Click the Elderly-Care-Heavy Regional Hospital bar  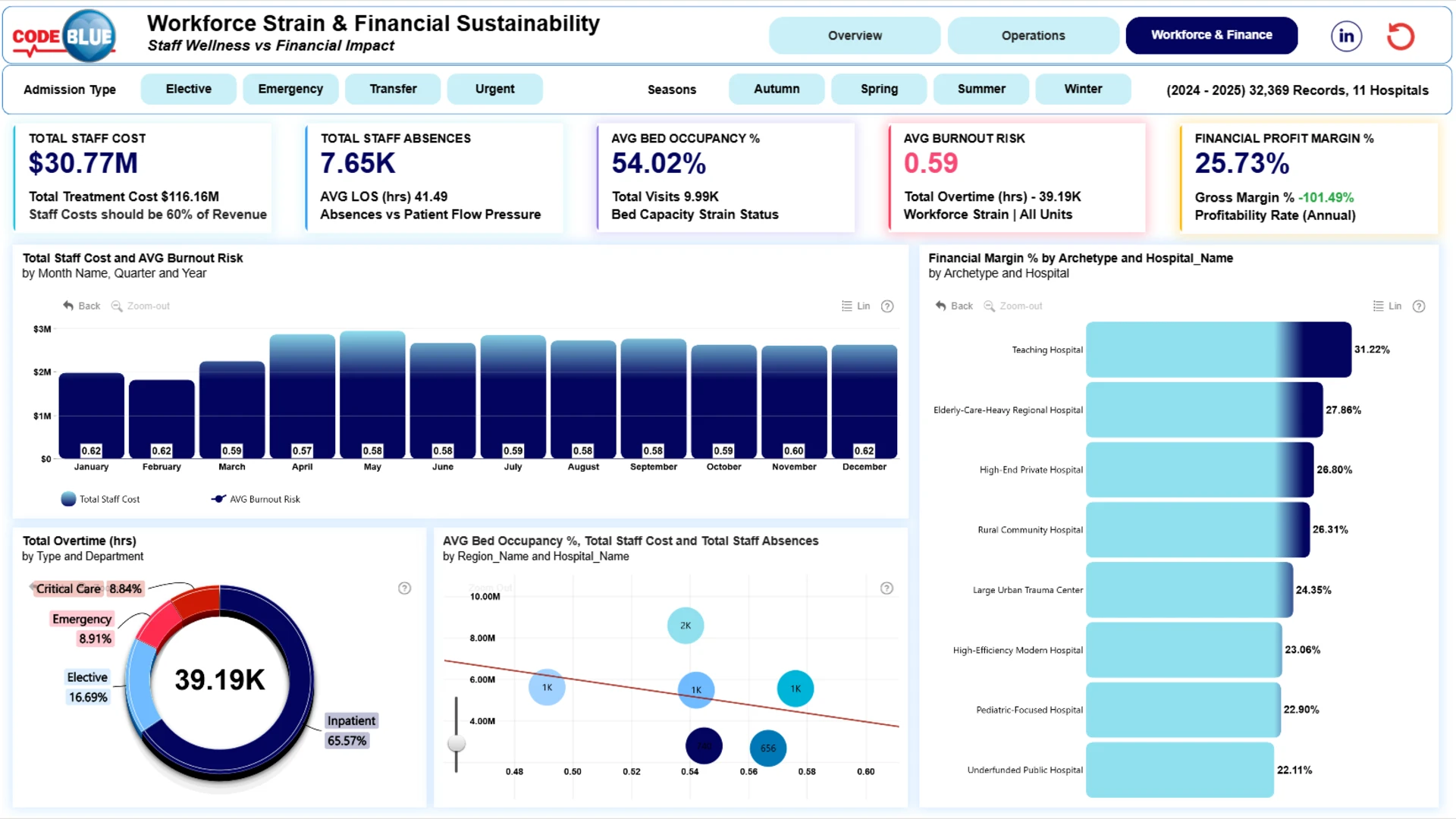coord(1204,409)
